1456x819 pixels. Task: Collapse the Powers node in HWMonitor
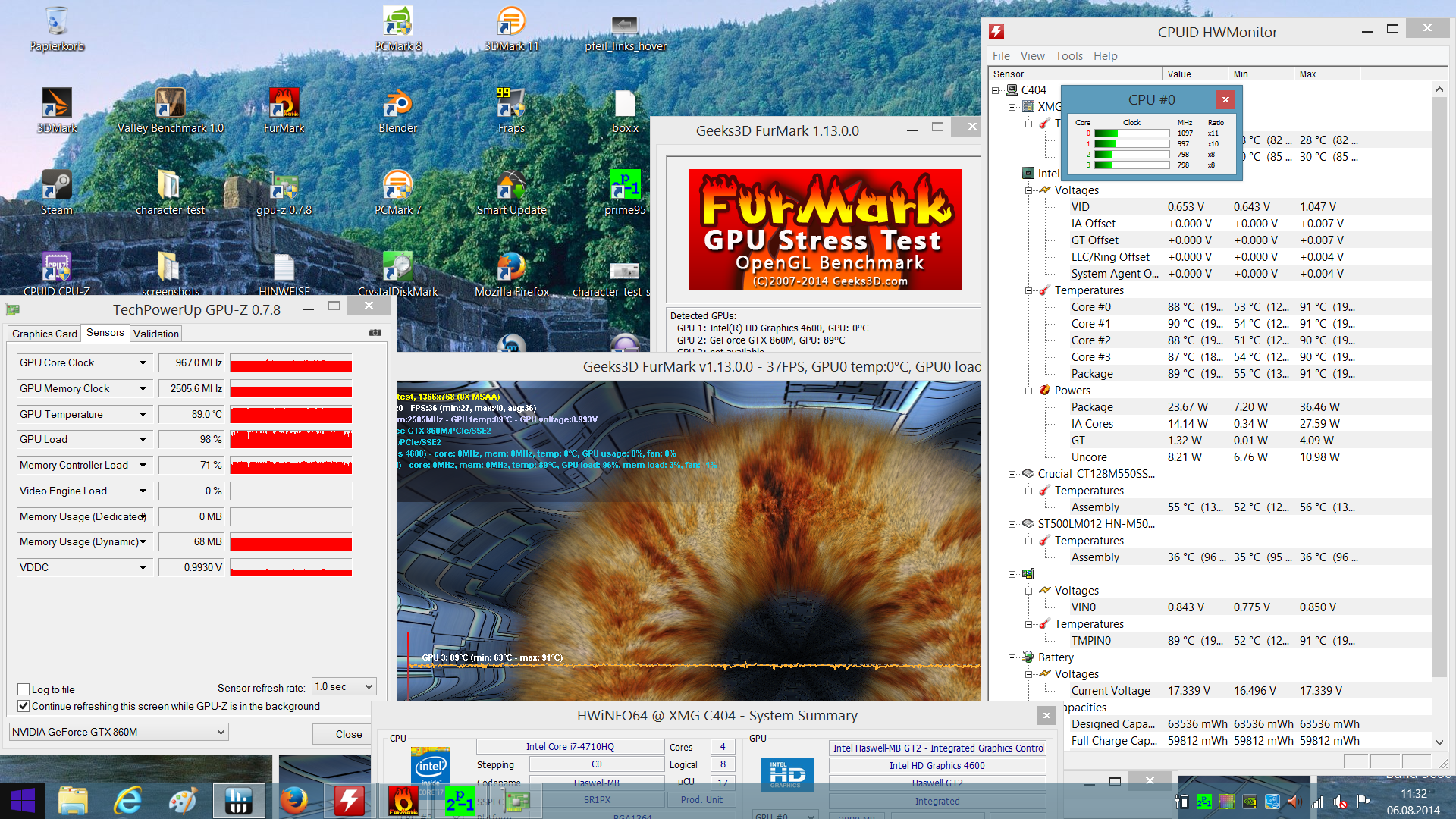point(1028,391)
